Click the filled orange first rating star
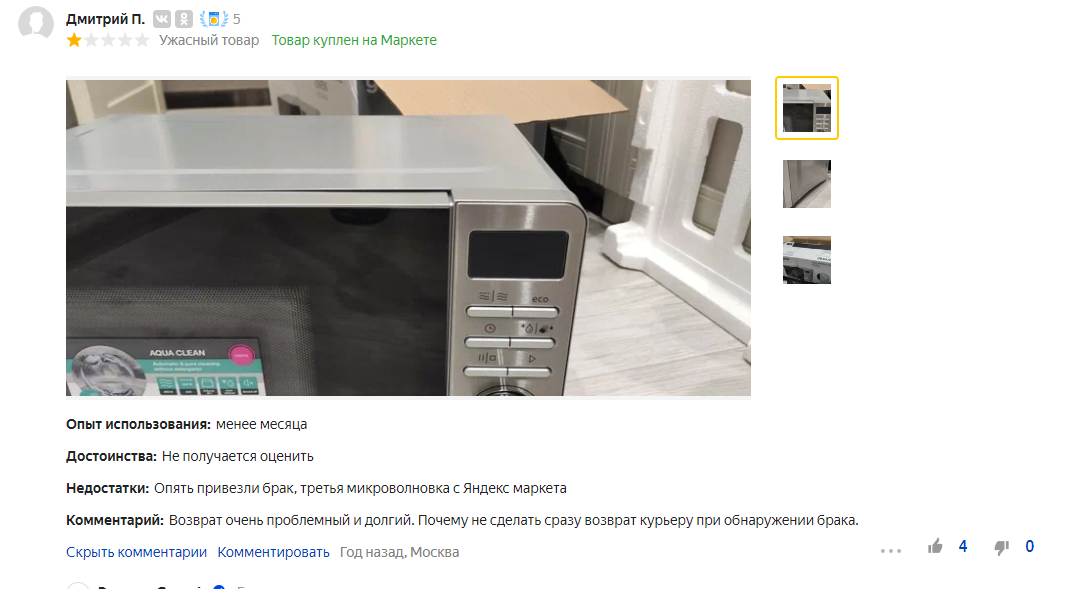Screen dimensions: 1087x589 tap(74, 40)
